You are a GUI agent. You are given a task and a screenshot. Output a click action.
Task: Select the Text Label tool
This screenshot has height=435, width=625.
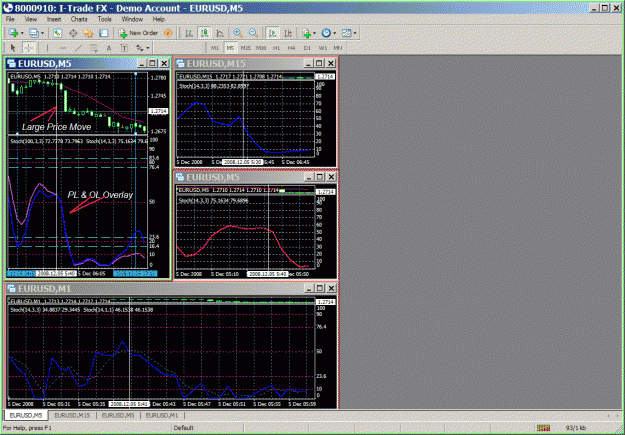(124, 48)
